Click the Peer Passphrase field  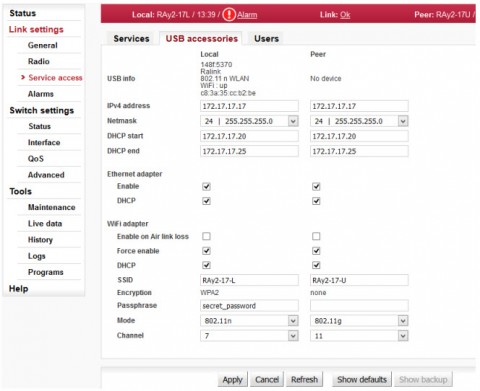pos(359,305)
